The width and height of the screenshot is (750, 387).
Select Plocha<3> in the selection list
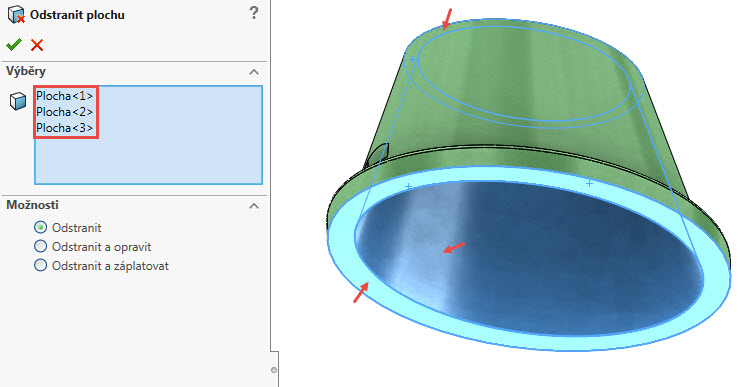[65, 128]
